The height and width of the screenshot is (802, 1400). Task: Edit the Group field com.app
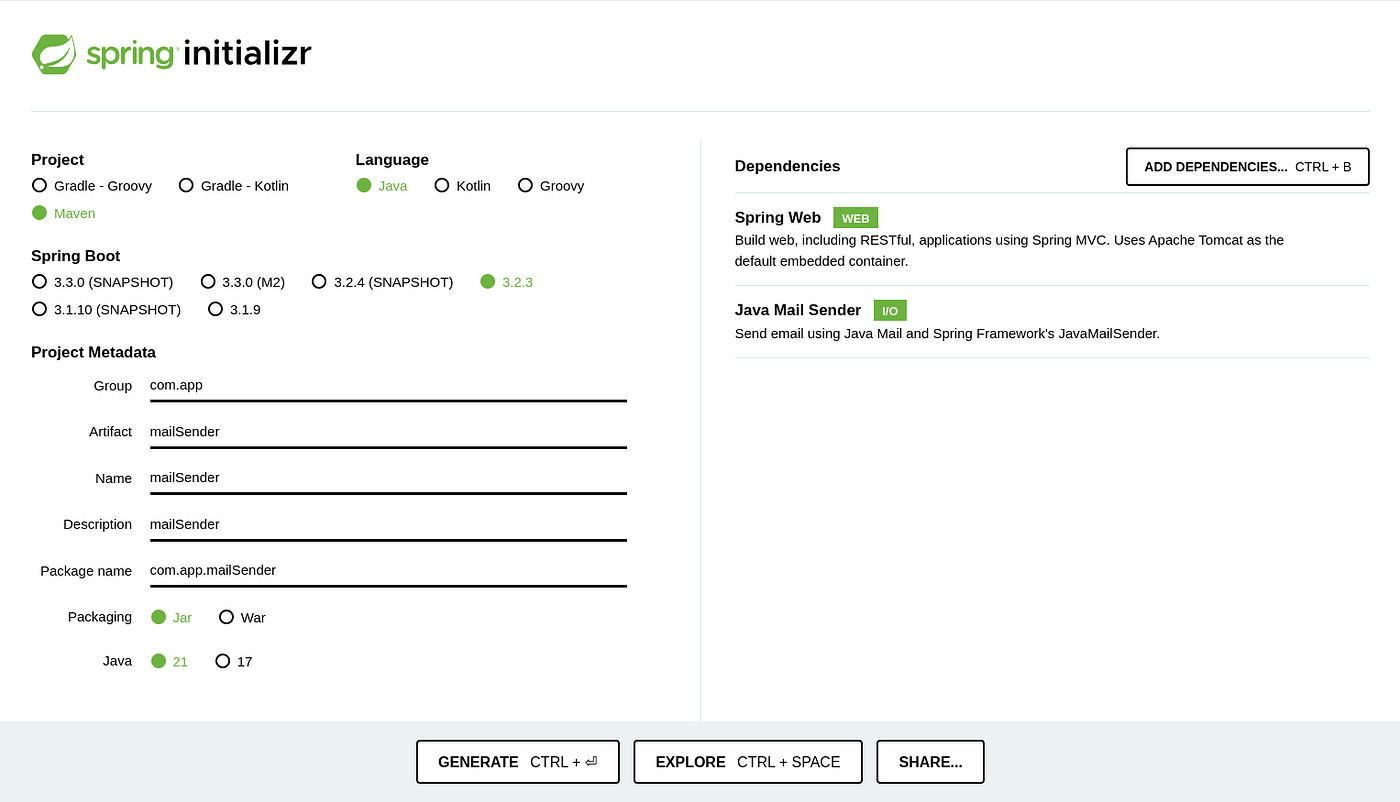click(x=388, y=386)
